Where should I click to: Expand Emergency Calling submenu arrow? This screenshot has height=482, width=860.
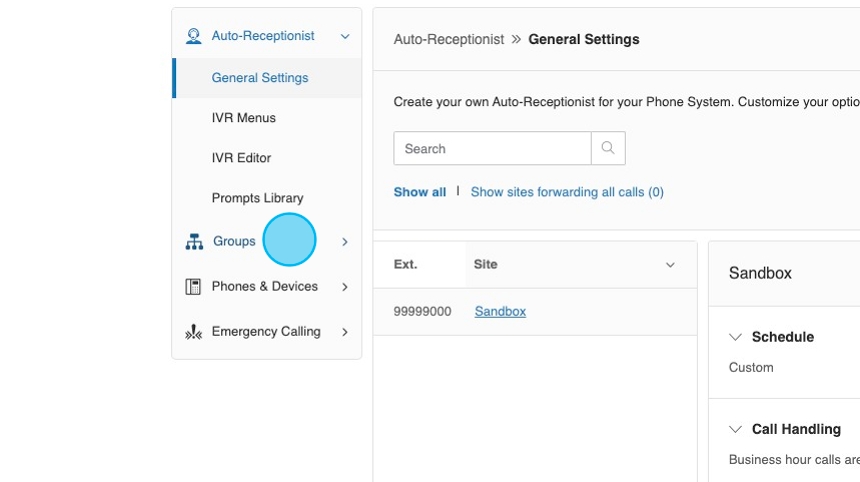click(345, 332)
